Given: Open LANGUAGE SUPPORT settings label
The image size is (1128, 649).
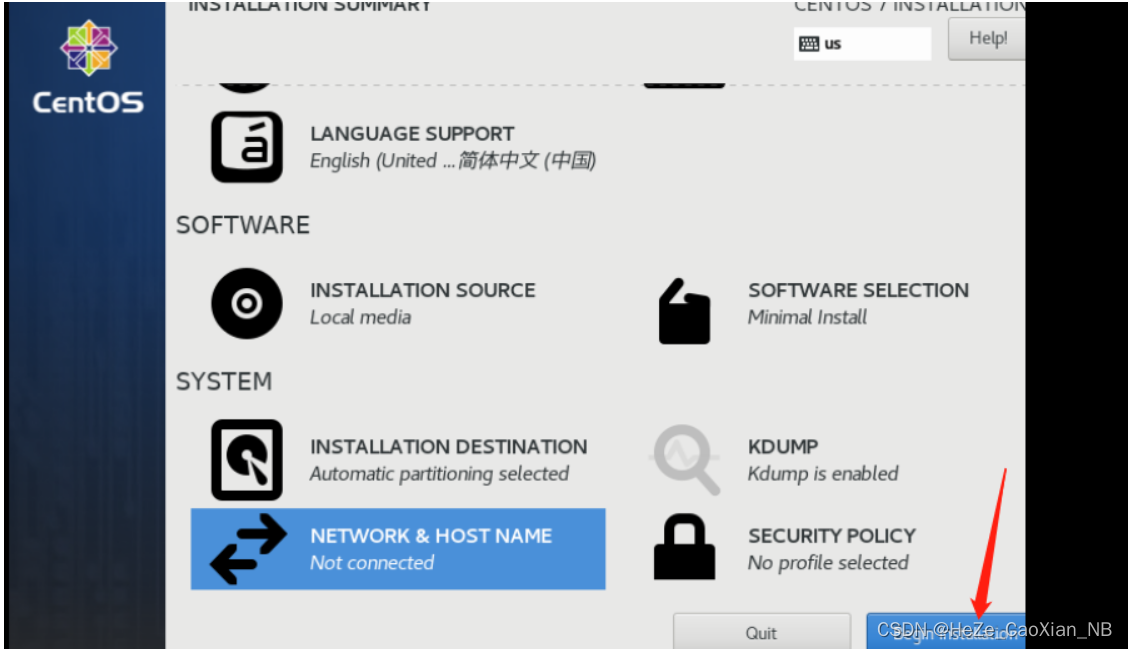Looking at the screenshot, I should (412, 134).
